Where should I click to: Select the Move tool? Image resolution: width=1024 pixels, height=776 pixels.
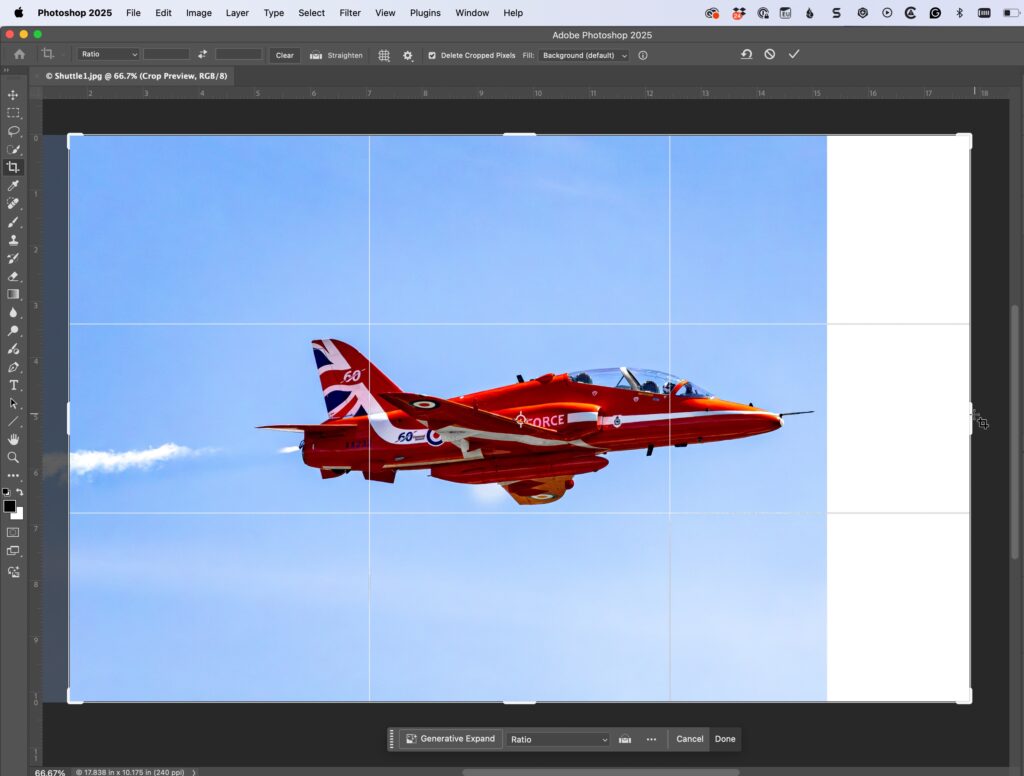coord(13,95)
